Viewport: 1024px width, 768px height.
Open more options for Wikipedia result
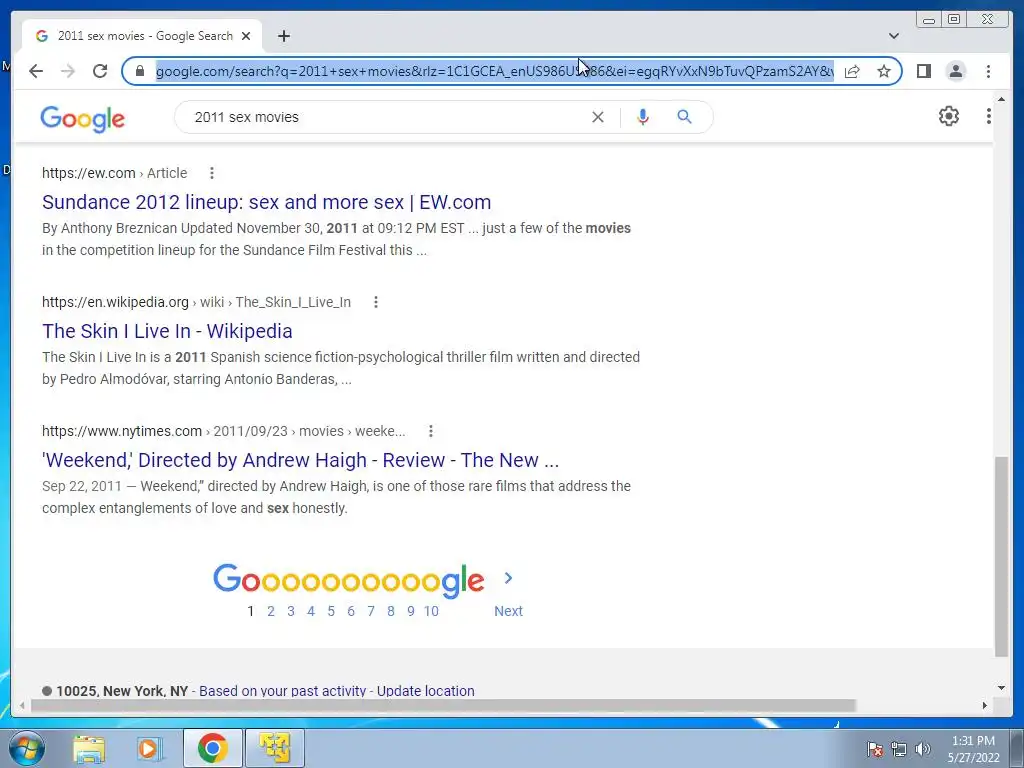376,302
